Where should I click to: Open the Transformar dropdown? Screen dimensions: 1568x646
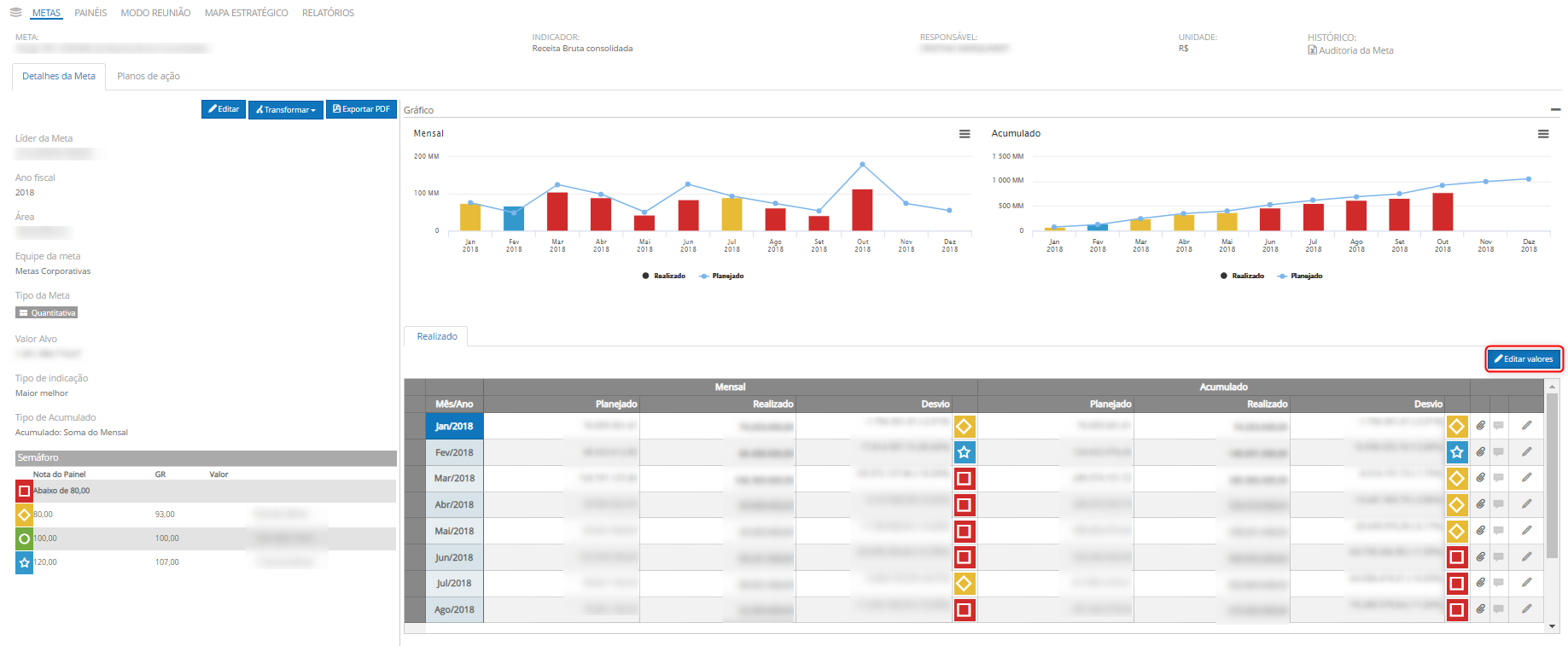286,109
